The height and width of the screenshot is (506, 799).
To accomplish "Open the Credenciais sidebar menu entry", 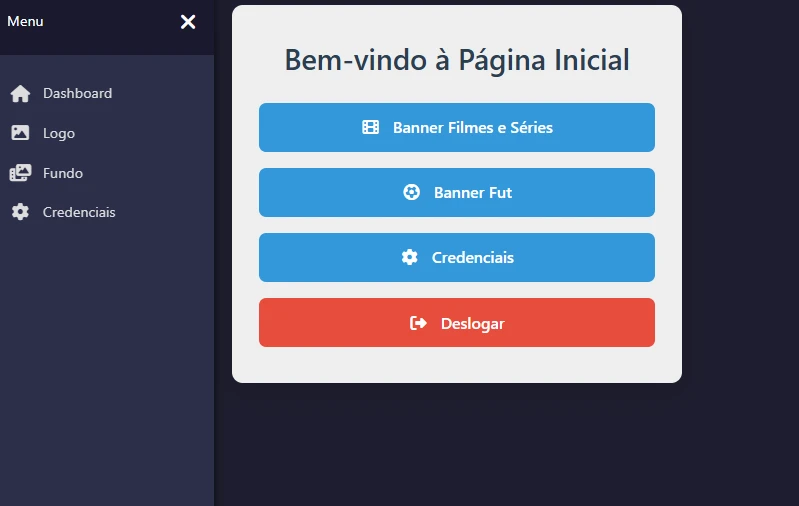I will pos(79,212).
